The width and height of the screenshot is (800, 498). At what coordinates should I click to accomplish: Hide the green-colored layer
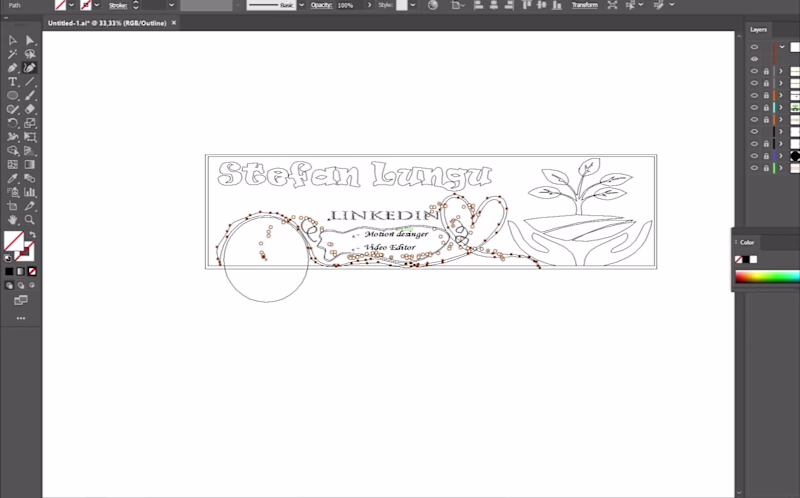pos(755,168)
